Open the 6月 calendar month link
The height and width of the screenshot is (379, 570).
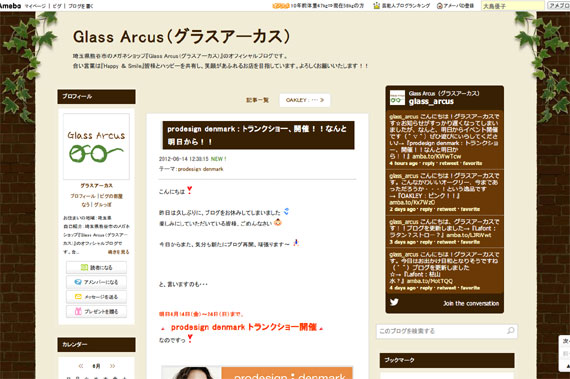(x=96, y=366)
